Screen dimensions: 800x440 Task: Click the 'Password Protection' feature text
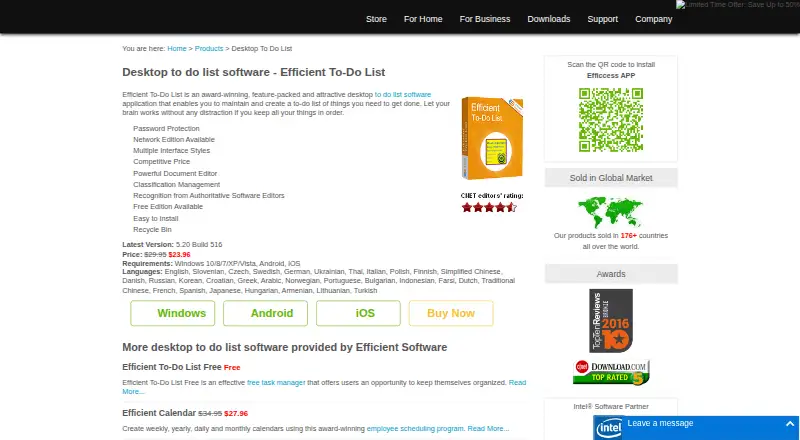(x=166, y=129)
